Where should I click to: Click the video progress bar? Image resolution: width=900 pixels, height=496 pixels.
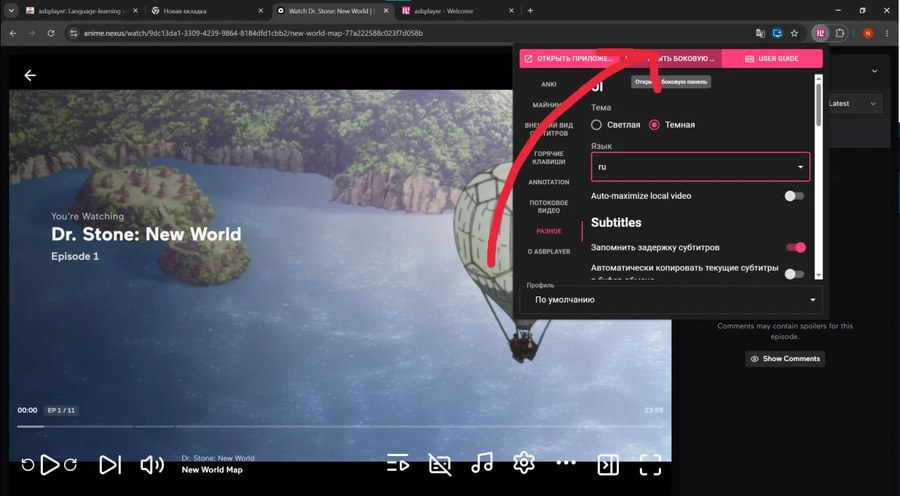340,427
